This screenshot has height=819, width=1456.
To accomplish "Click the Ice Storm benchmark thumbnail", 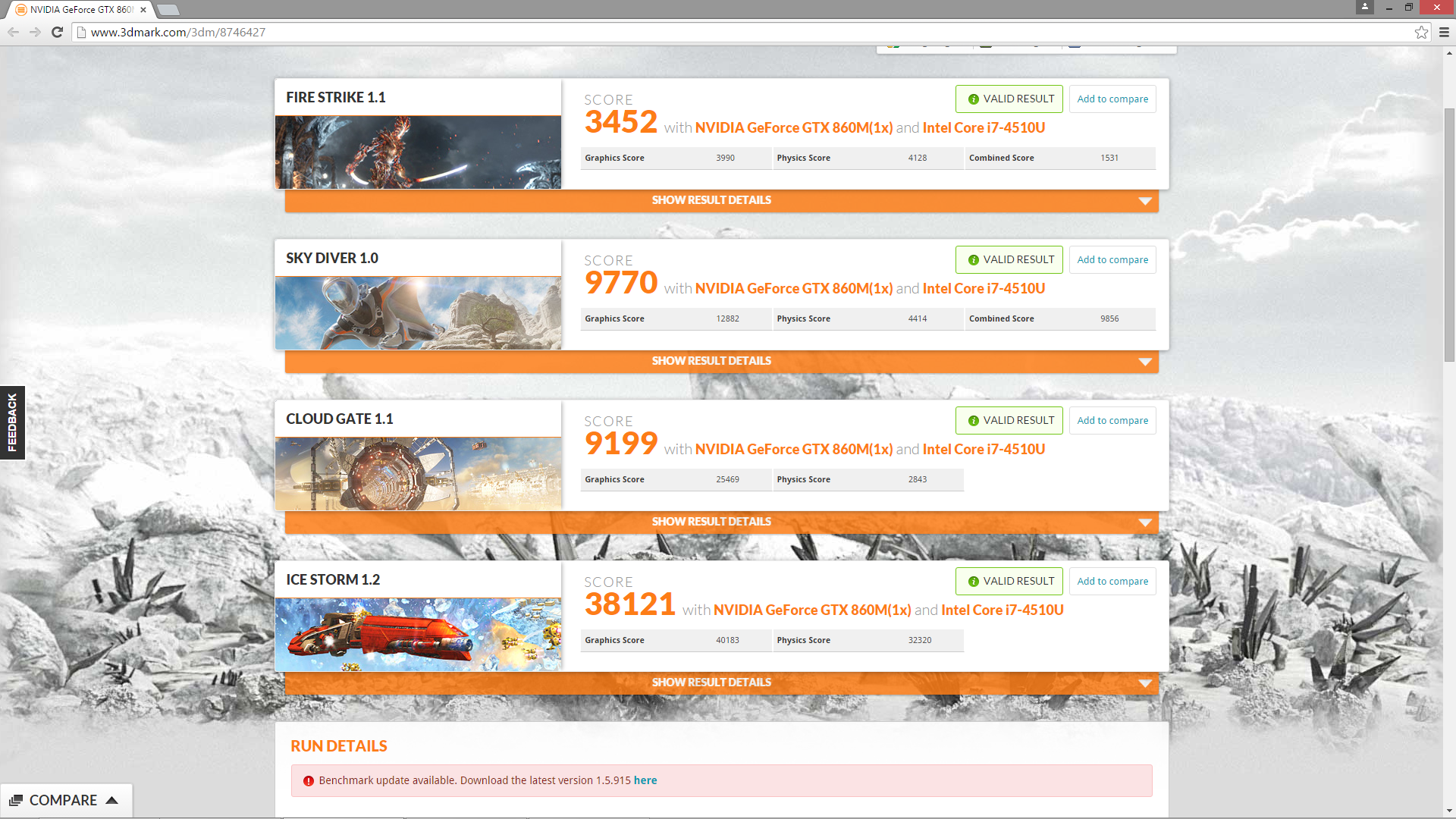I will click(x=418, y=635).
